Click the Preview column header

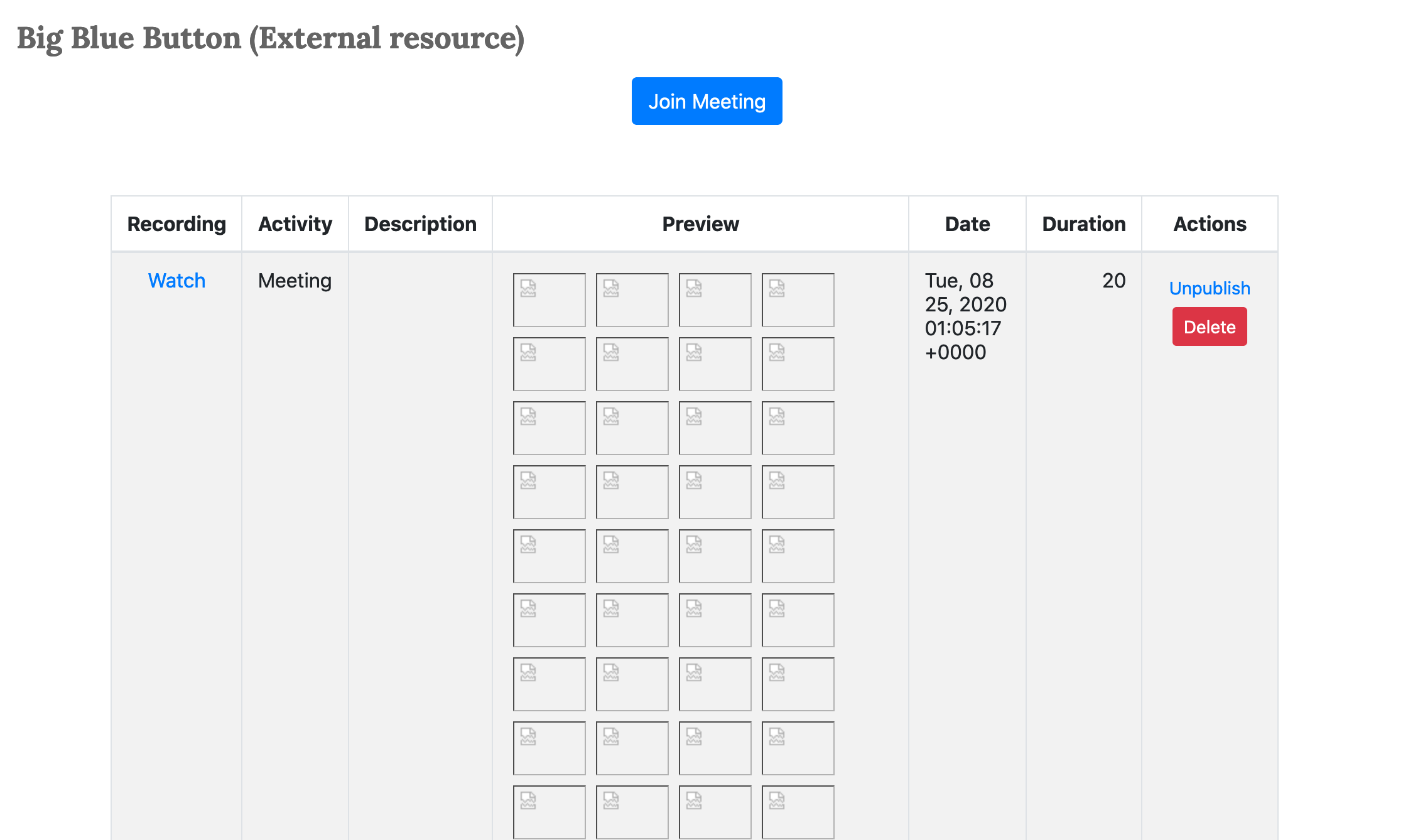tap(700, 223)
